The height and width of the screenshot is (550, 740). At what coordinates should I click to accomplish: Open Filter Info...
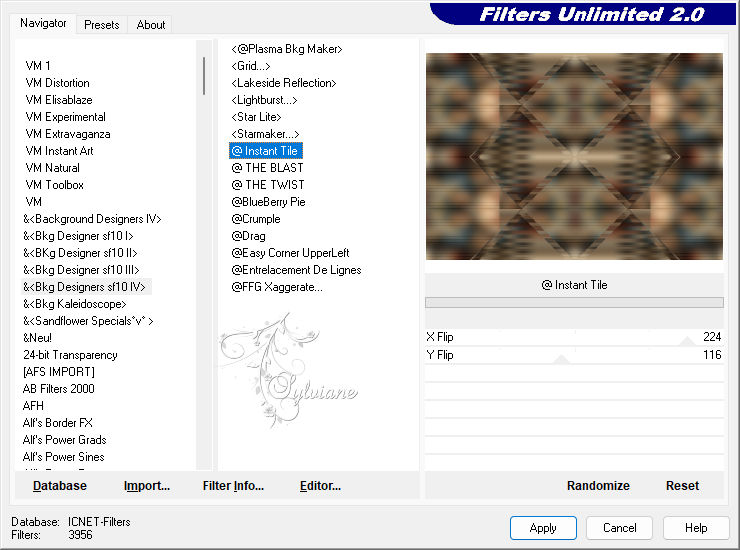click(x=233, y=485)
